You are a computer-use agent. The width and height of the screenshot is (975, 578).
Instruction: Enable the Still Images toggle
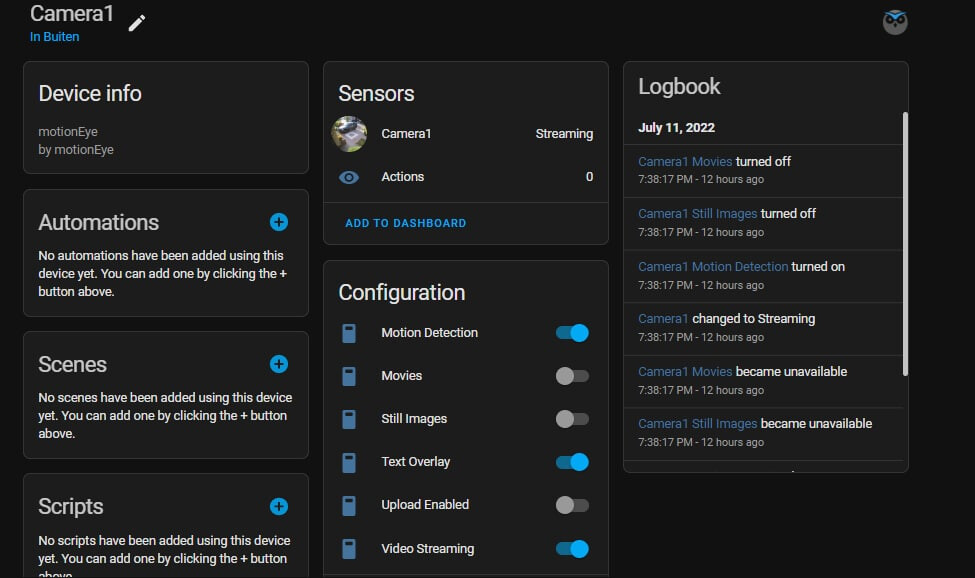tap(572, 419)
